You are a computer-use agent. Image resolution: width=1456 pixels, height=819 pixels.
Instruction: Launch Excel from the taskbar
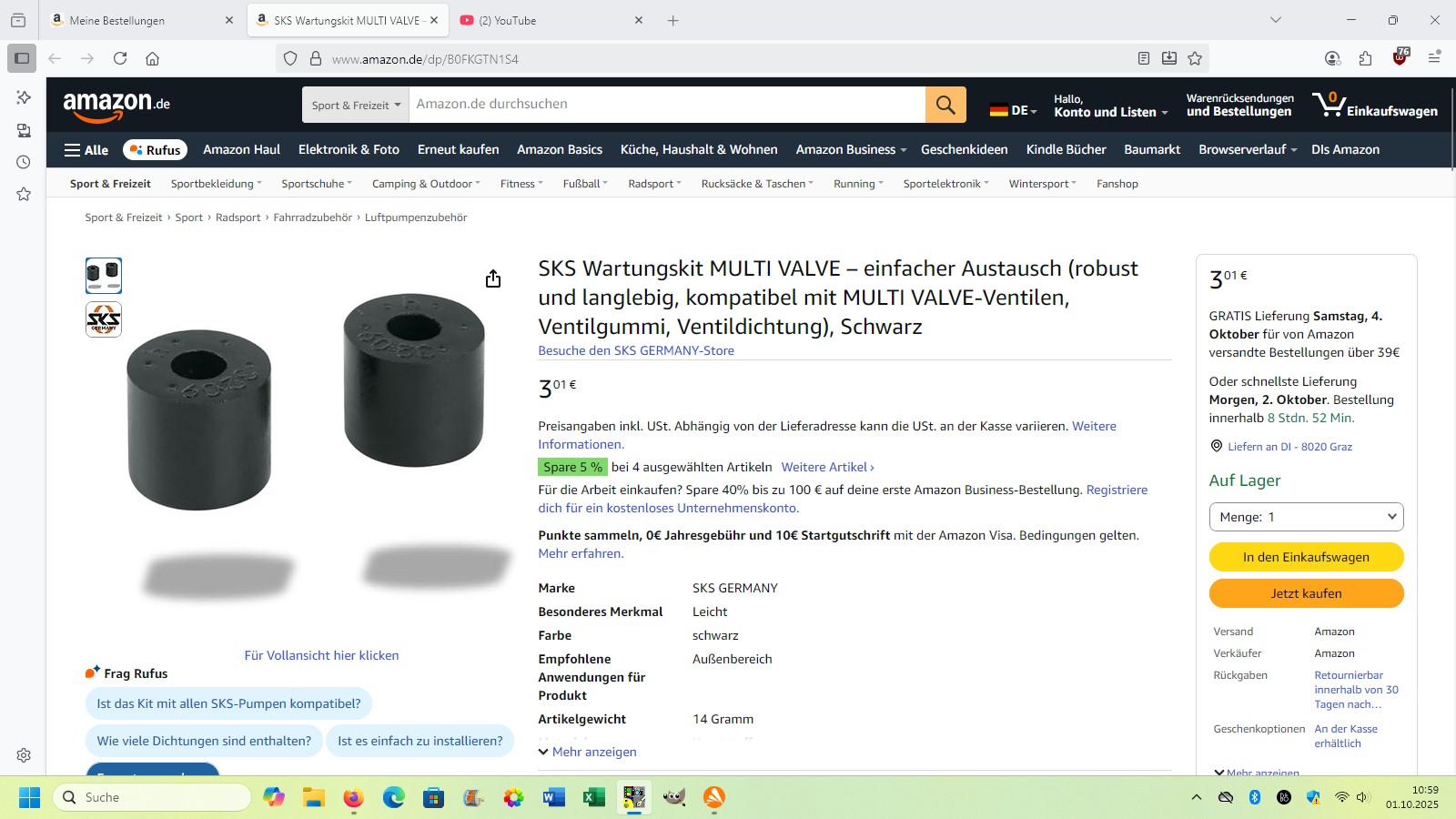click(x=594, y=797)
